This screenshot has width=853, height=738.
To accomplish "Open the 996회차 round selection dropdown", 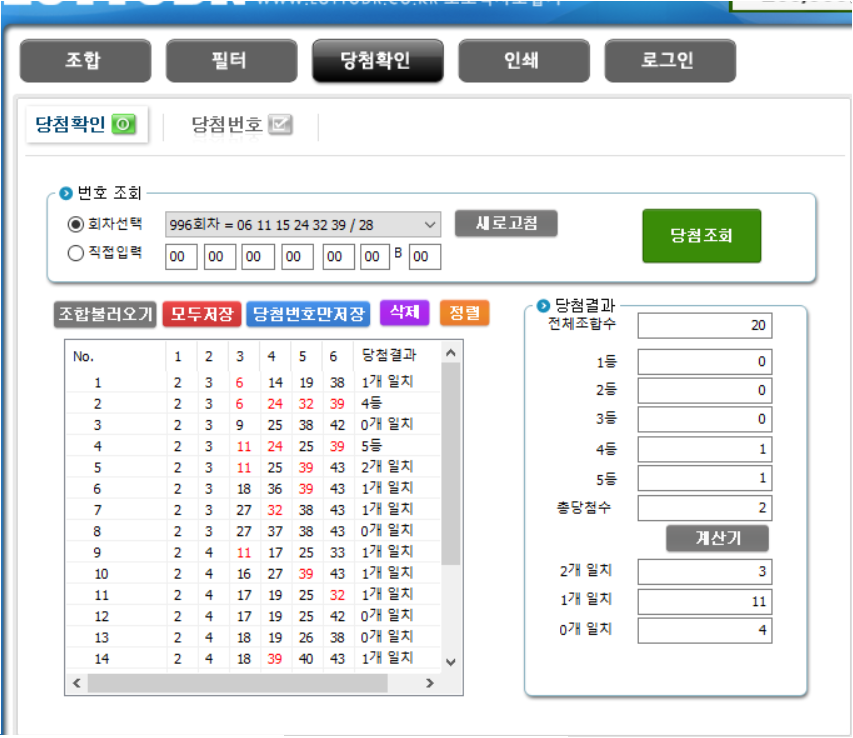I will [303, 224].
